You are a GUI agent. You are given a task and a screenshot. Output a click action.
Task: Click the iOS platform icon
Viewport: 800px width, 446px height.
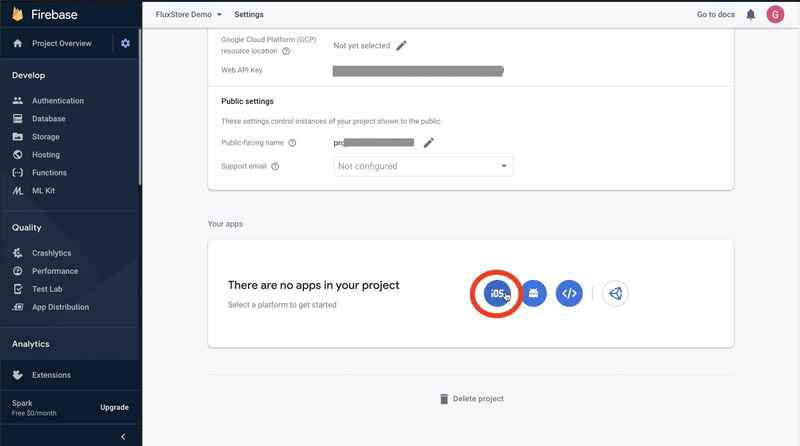pyautogui.click(x=497, y=293)
